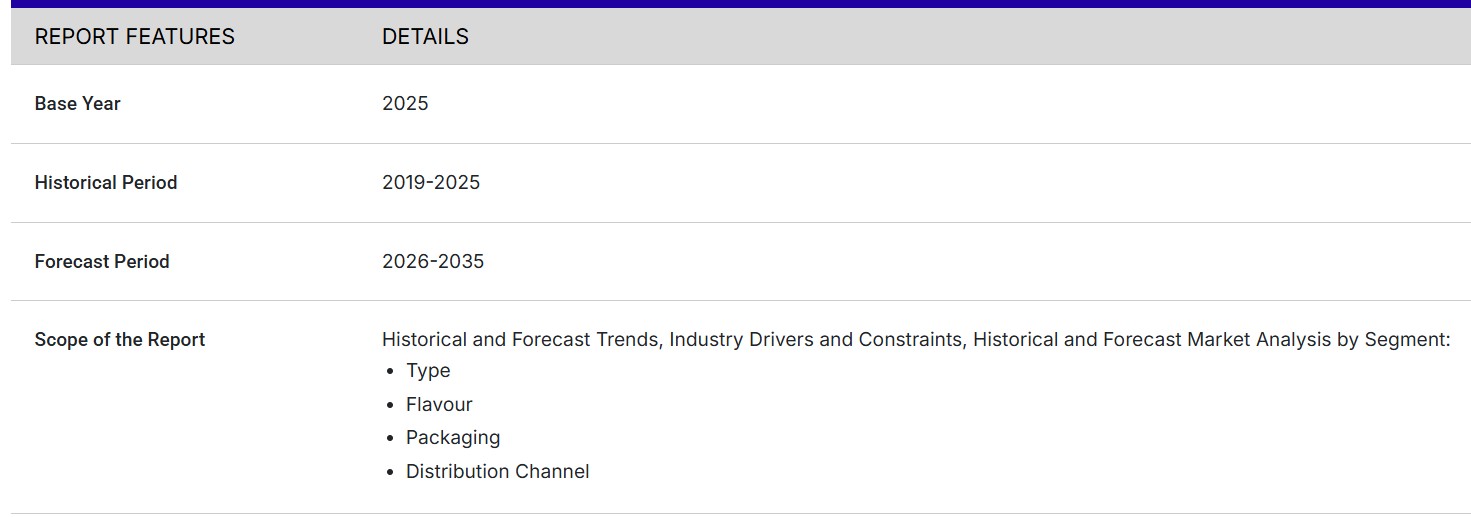
Task: Select the Distribution Channel list item
Action: [x=497, y=472]
